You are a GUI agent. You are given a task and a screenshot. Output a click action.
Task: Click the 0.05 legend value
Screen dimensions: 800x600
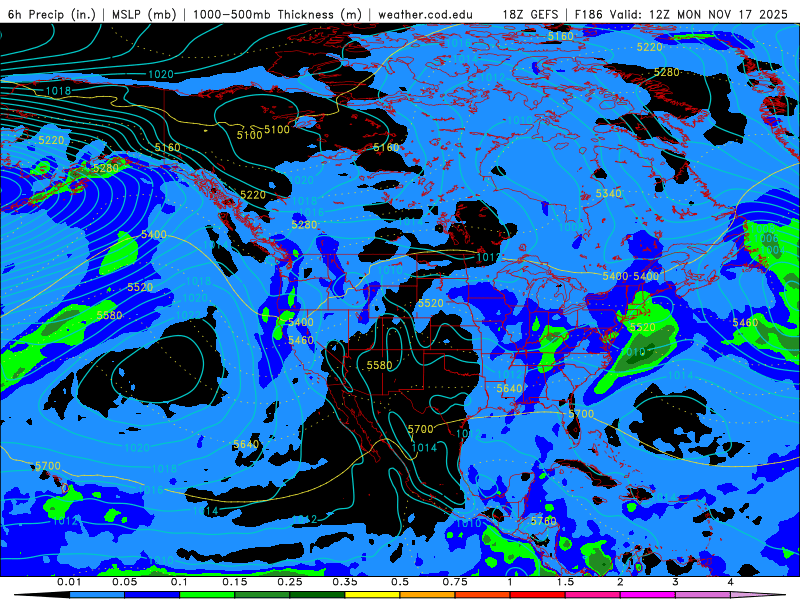[124, 582]
